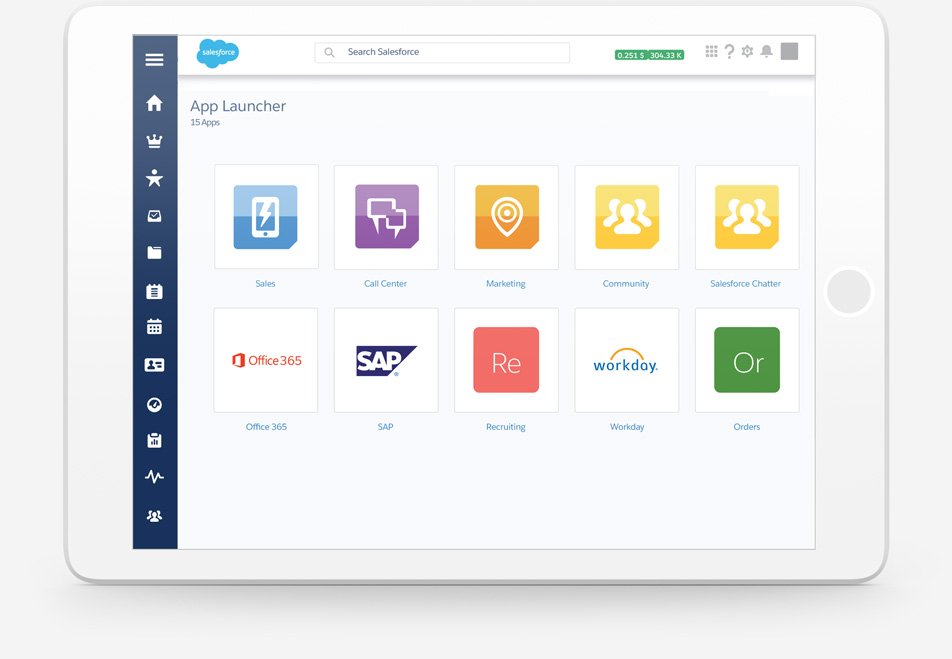Click the "Sales" text label below its tile
This screenshot has width=952, height=659.
pyautogui.click(x=265, y=284)
